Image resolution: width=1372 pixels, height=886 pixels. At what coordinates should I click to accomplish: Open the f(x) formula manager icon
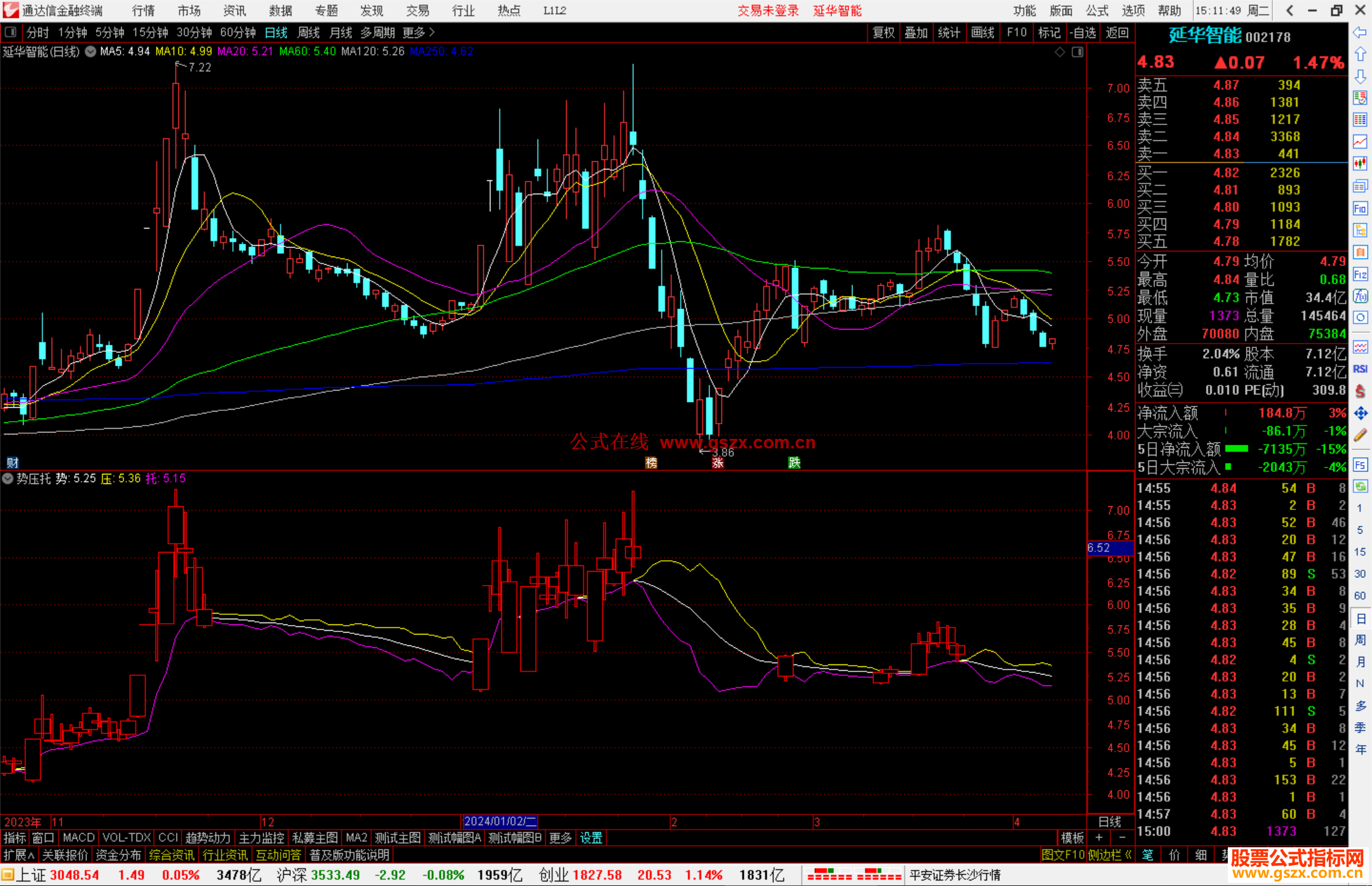(x=1360, y=296)
